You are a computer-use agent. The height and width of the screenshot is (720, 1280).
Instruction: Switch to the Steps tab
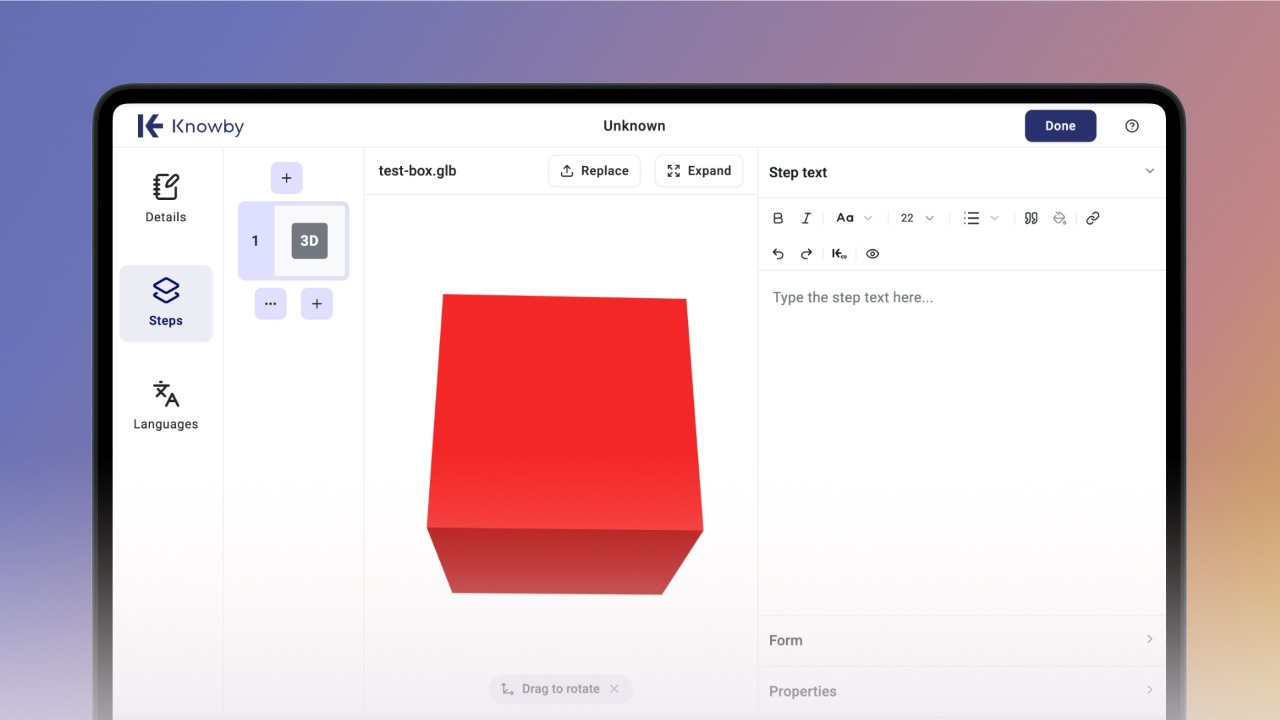click(166, 303)
